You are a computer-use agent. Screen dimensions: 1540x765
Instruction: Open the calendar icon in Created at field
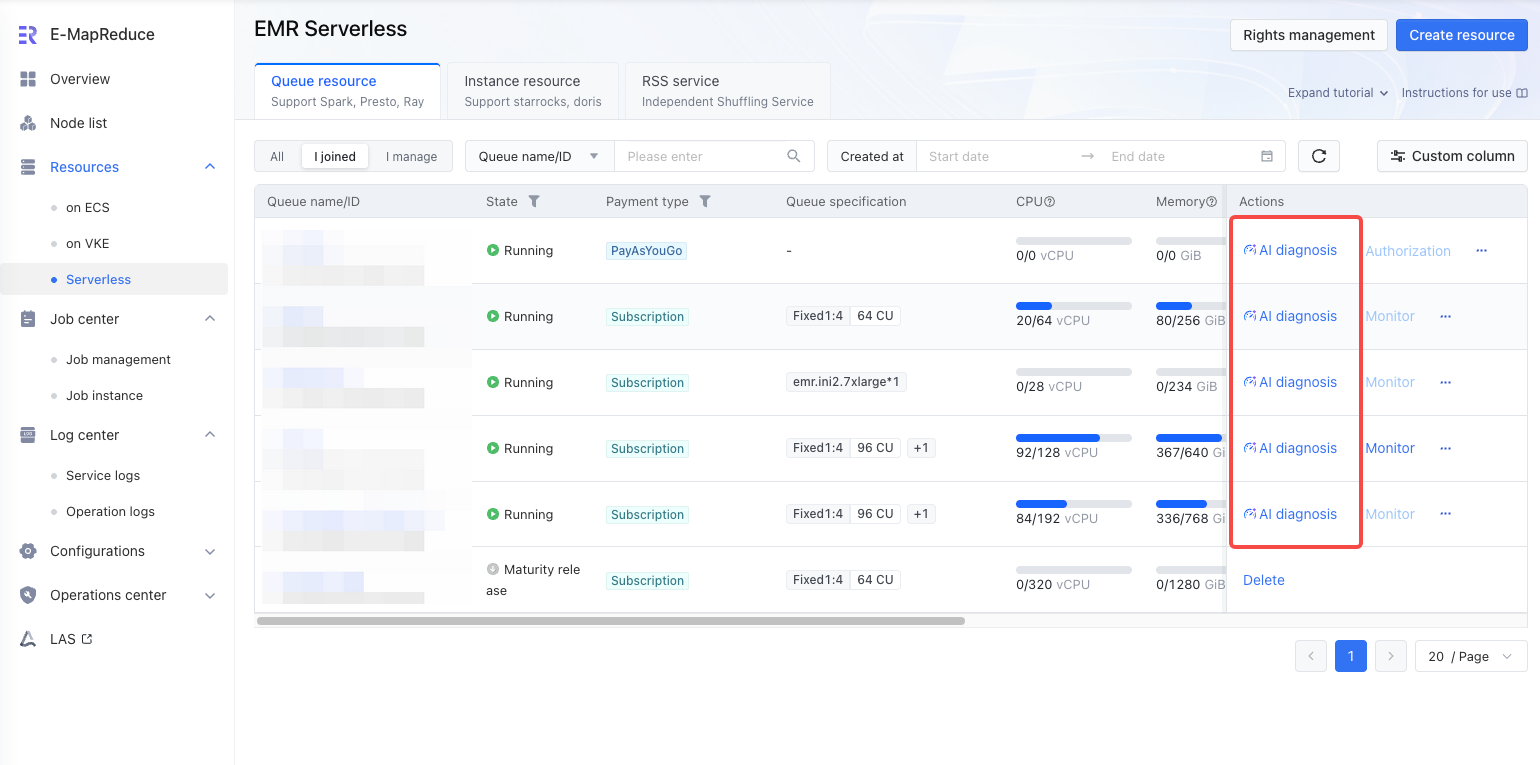tap(1266, 156)
